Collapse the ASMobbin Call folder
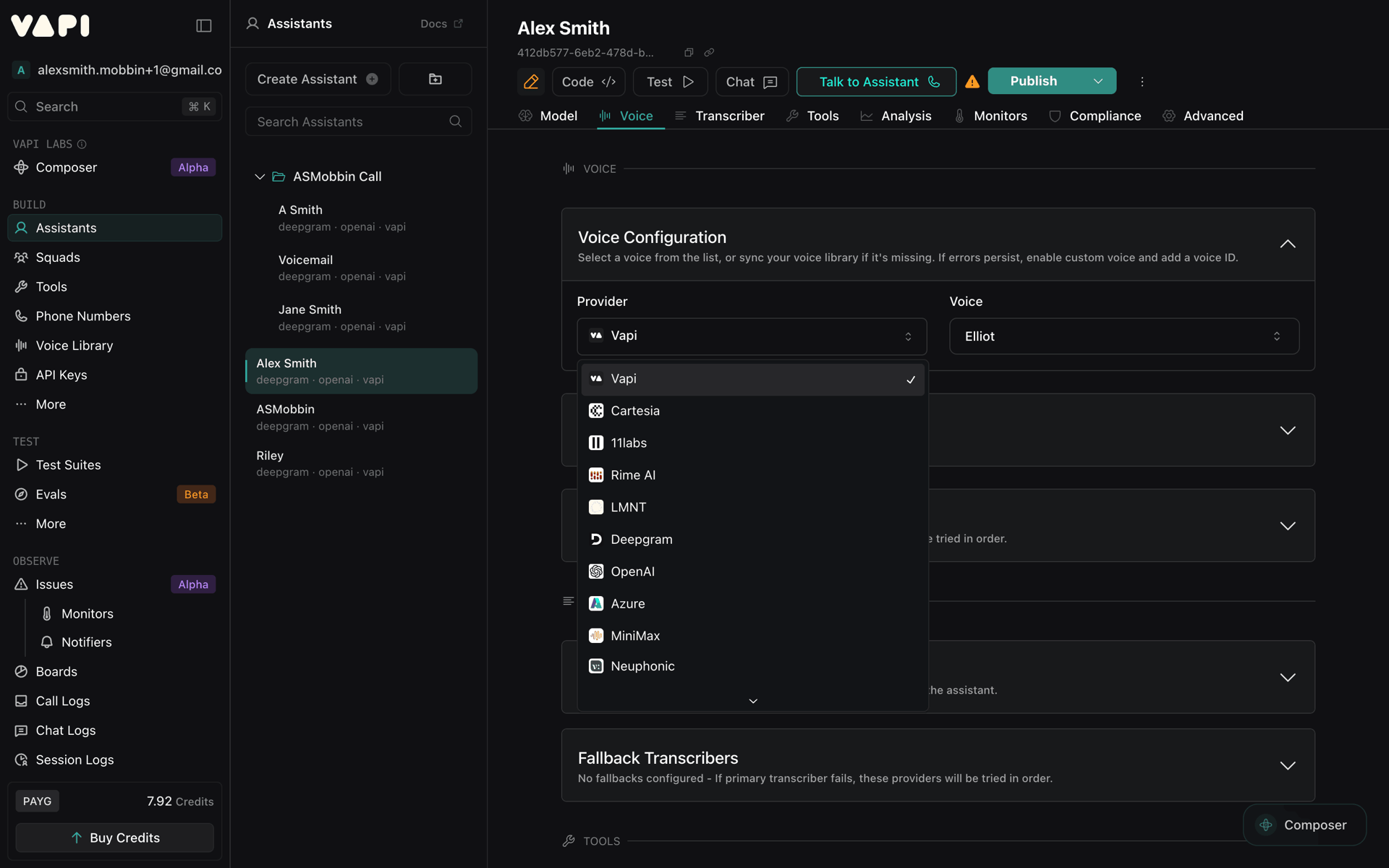1389x868 pixels. [260, 176]
